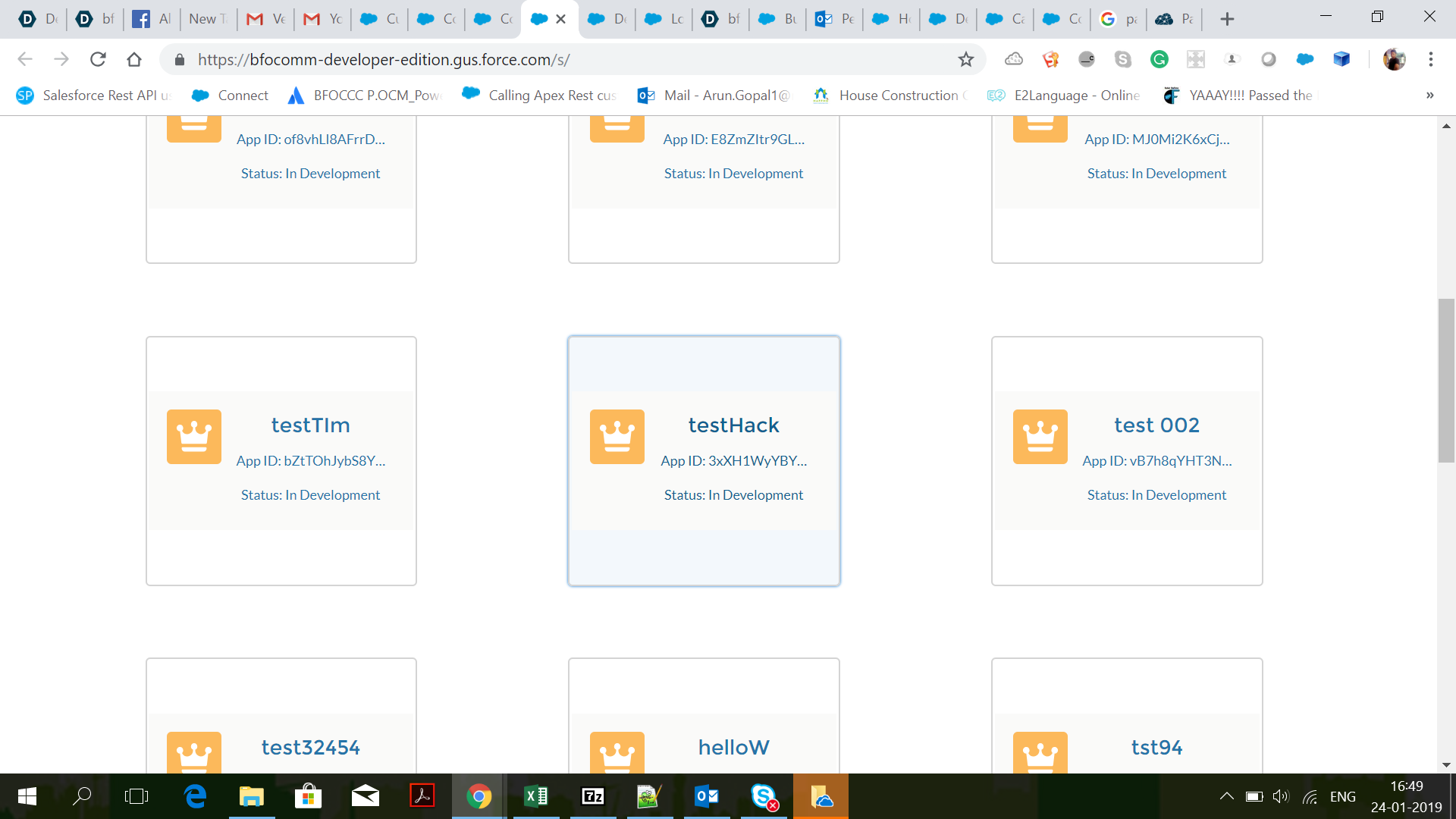This screenshot has height=819, width=1456.
Task: Switch to the New Tab browser tab
Action: pyautogui.click(x=208, y=19)
